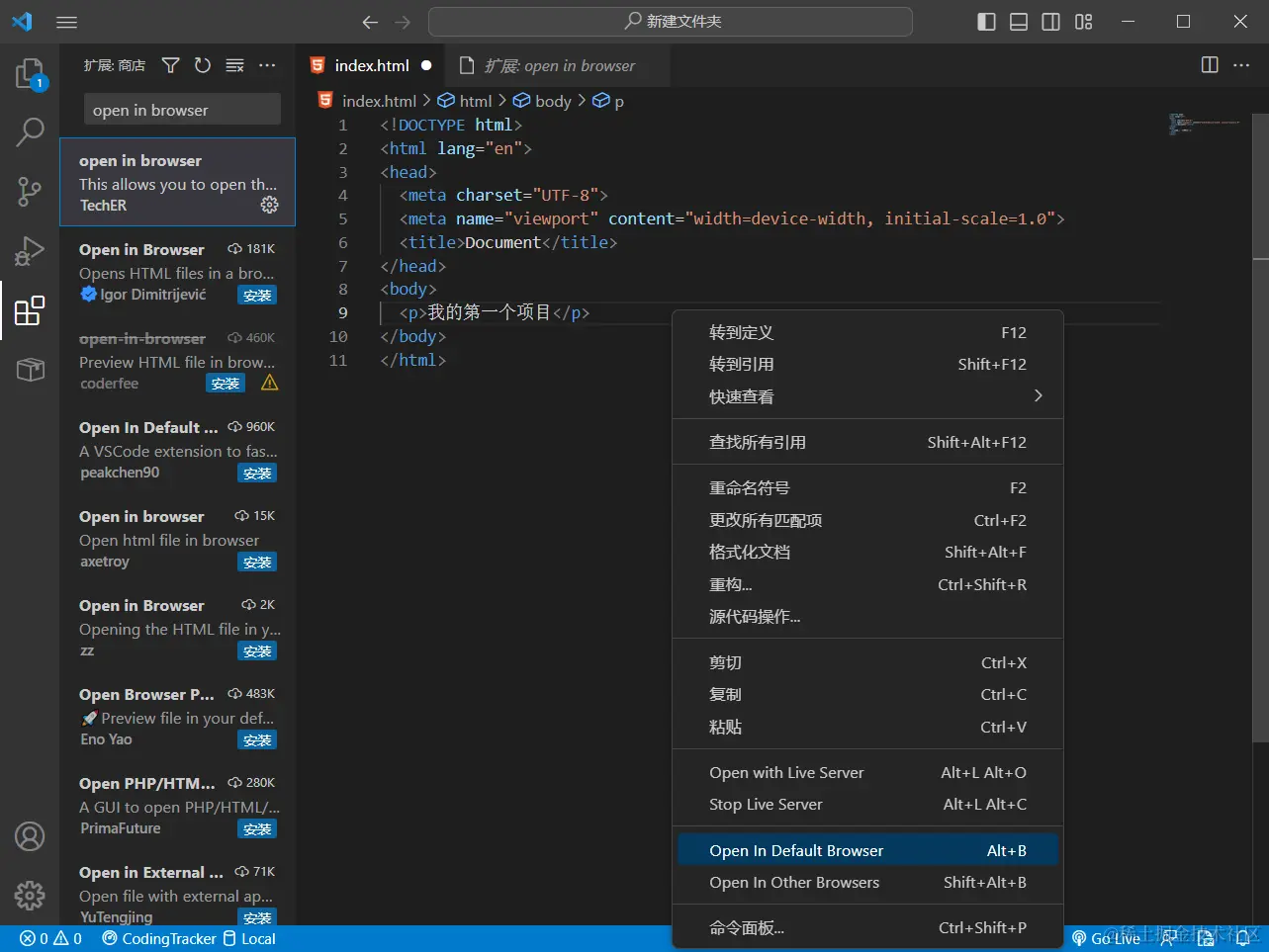The height and width of the screenshot is (952, 1269).
Task: Open the Accounts icon in activity bar
Action: coord(30,836)
